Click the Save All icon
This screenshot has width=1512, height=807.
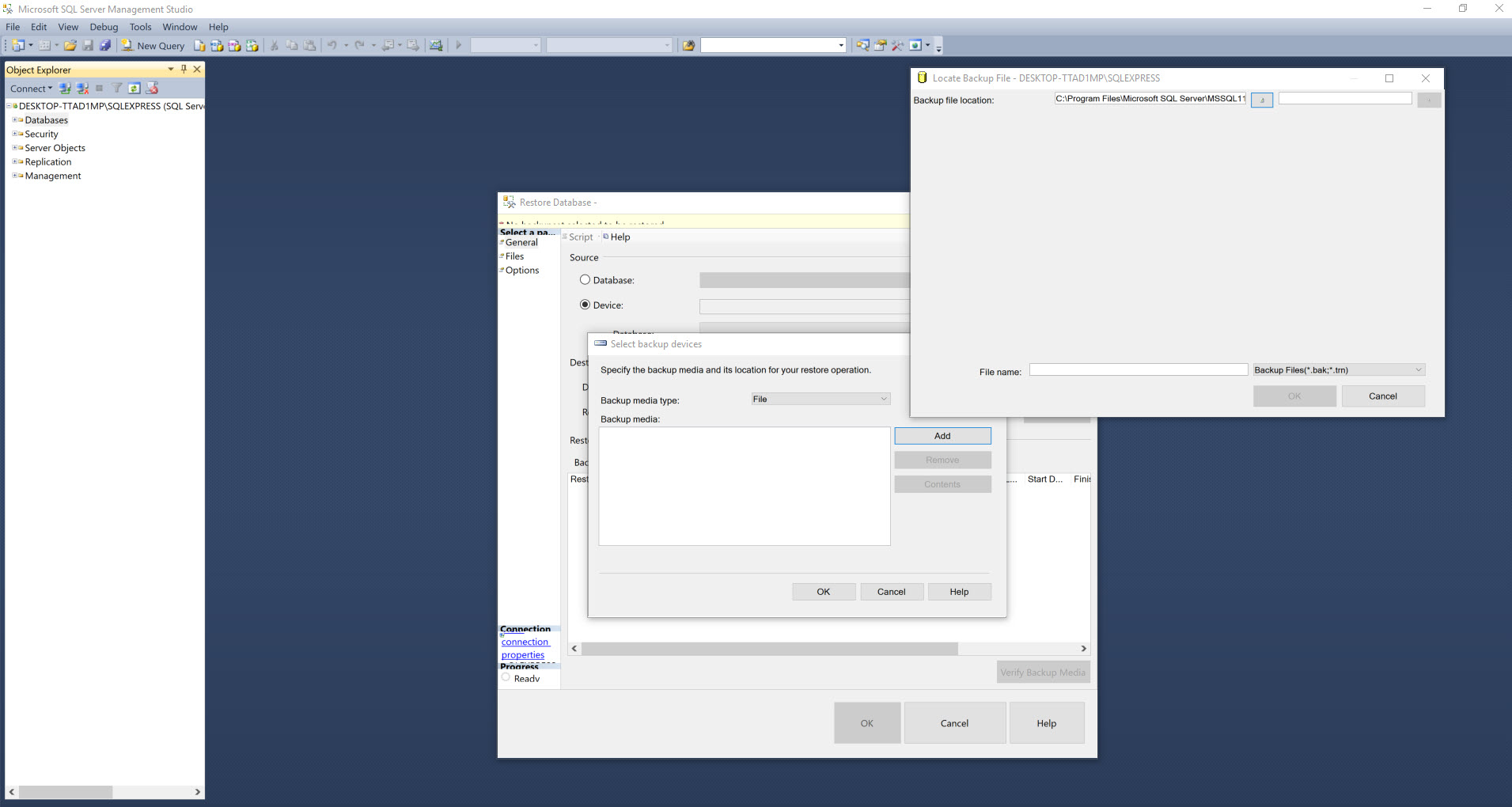pos(104,46)
